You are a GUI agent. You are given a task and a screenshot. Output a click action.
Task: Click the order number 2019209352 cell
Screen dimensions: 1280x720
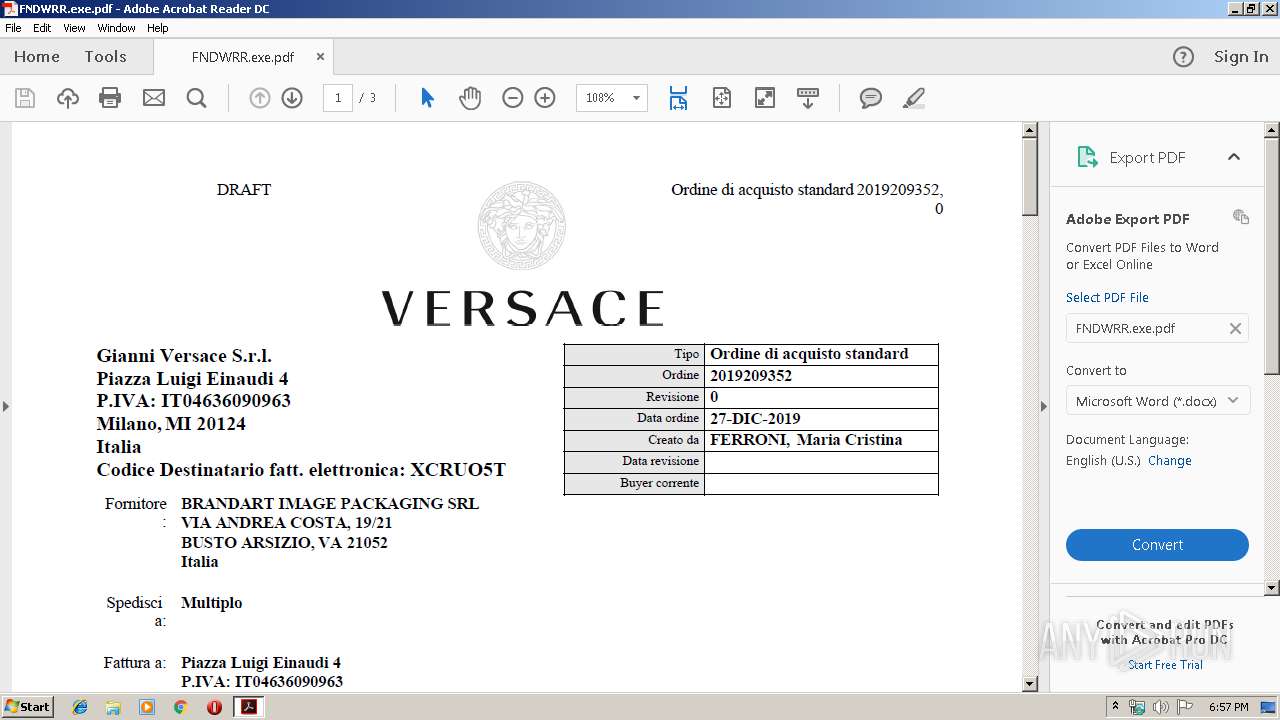[x=821, y=376]
